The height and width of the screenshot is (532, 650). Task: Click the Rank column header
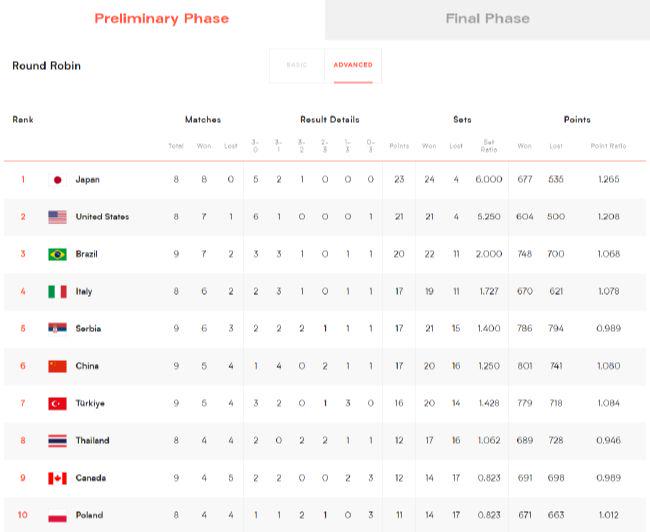point(22,120)
